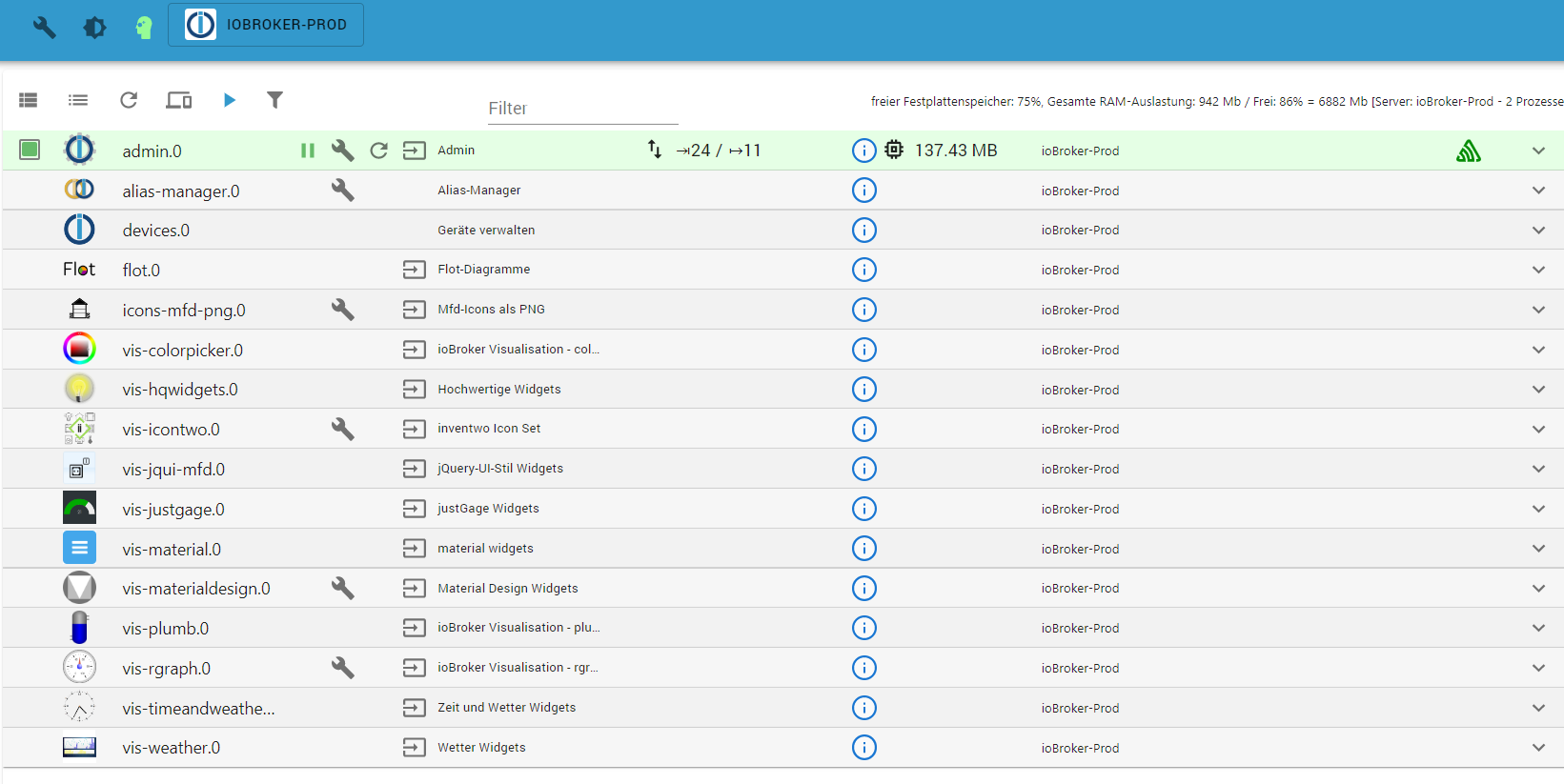This screenshot has height=784, width=1564.
Task: Click the vis-material.0 blue icon
Action: 79,548
